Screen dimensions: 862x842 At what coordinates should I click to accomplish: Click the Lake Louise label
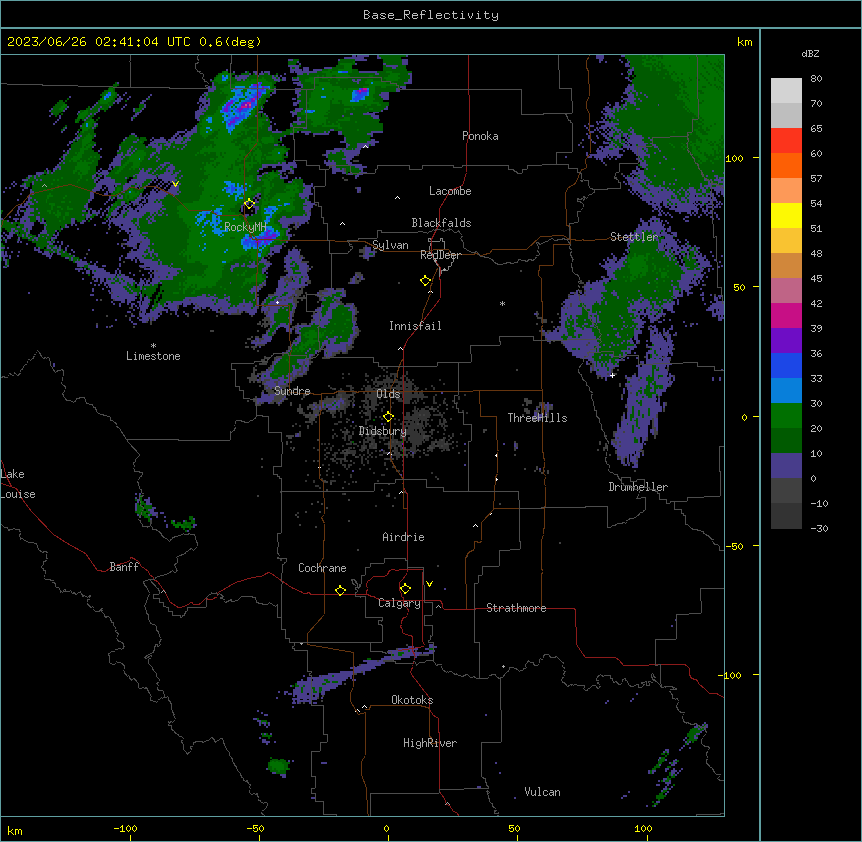[x=18, y=484]
